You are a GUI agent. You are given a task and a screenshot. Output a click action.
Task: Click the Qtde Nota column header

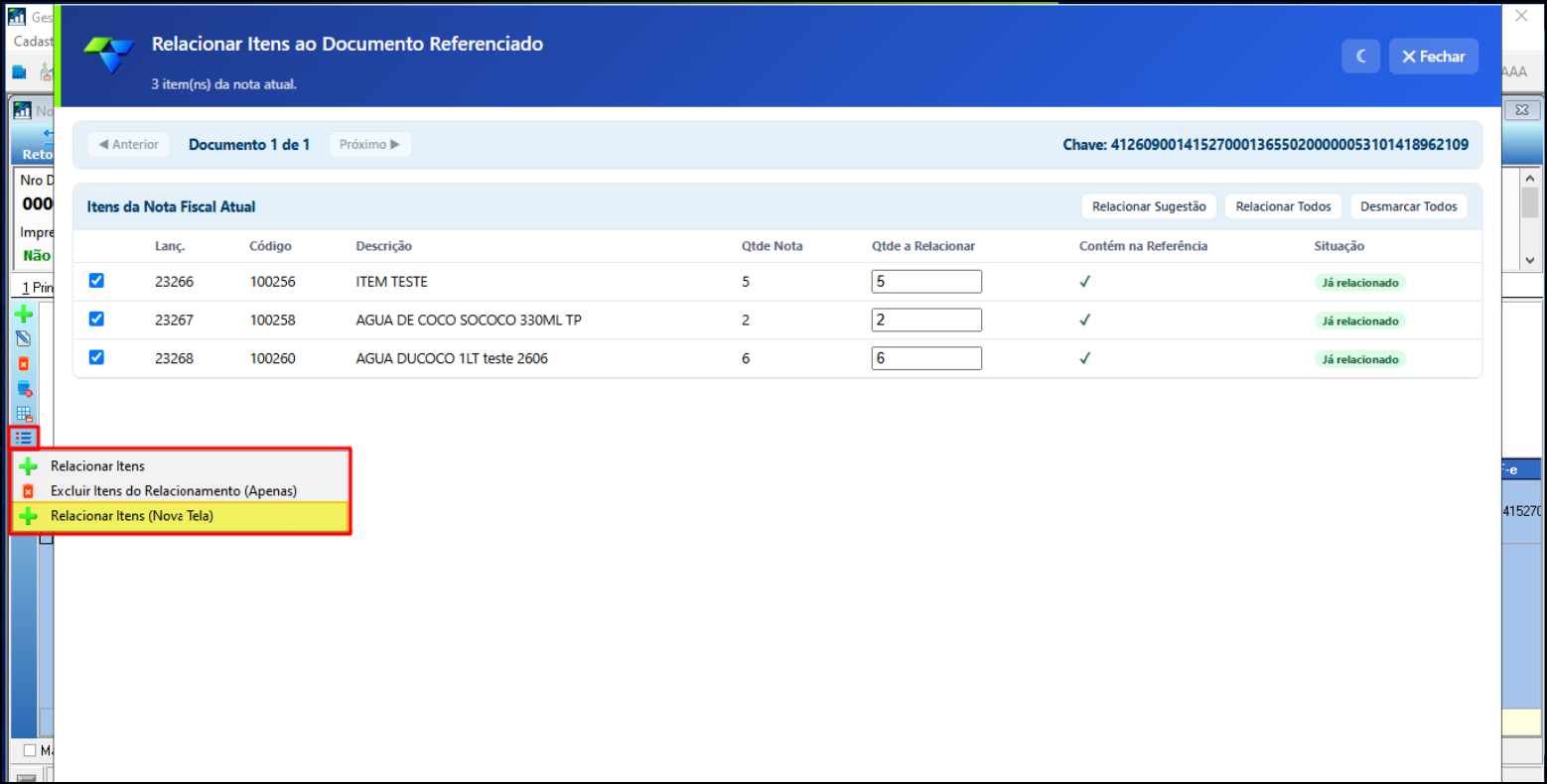point(772,246)
